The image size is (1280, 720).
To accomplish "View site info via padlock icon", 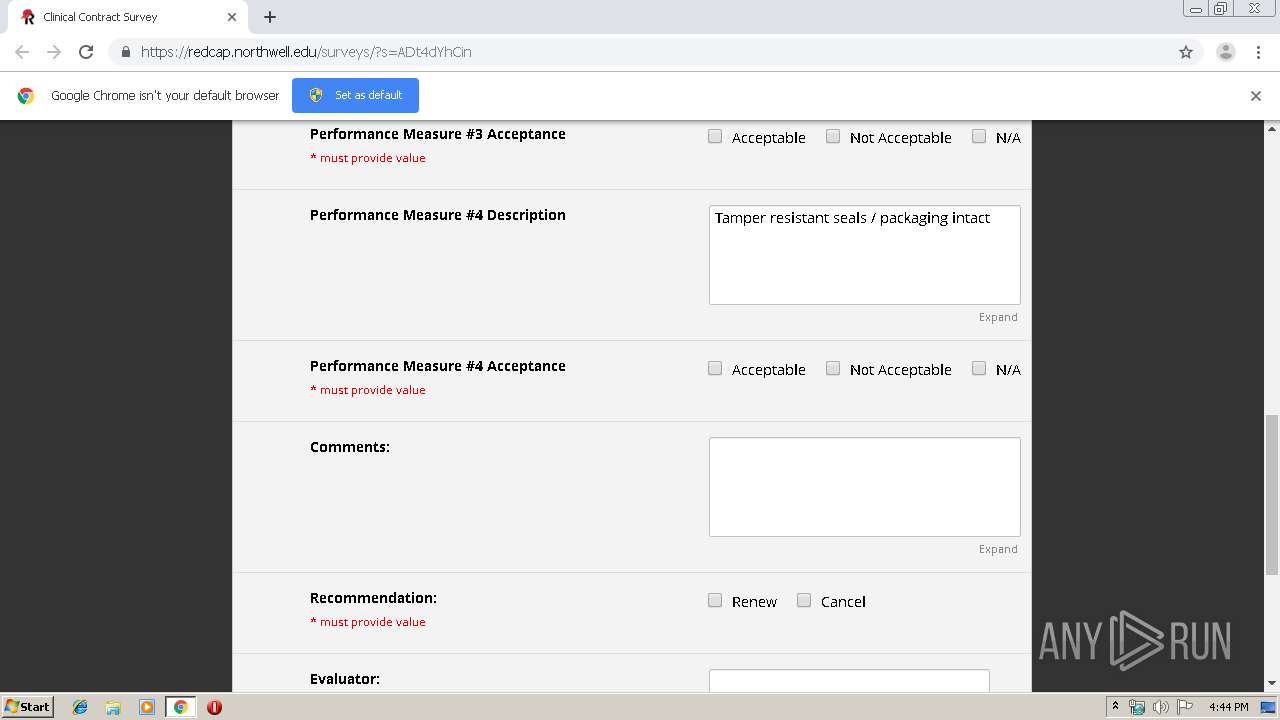I will click(x=125, y=52).
